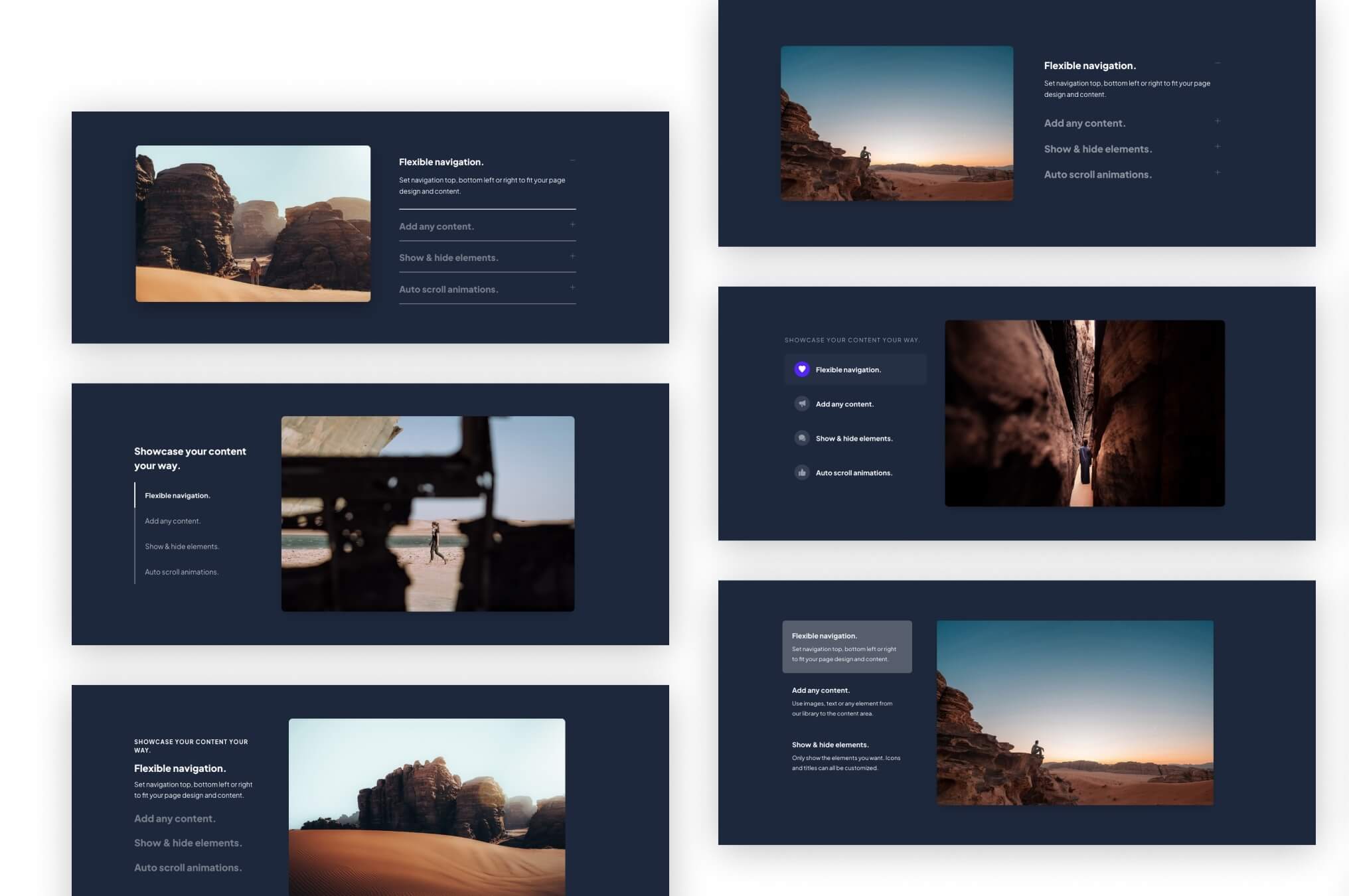Expand the Add any content accordion item
The image size is (1349, 896).
[572, 225]
